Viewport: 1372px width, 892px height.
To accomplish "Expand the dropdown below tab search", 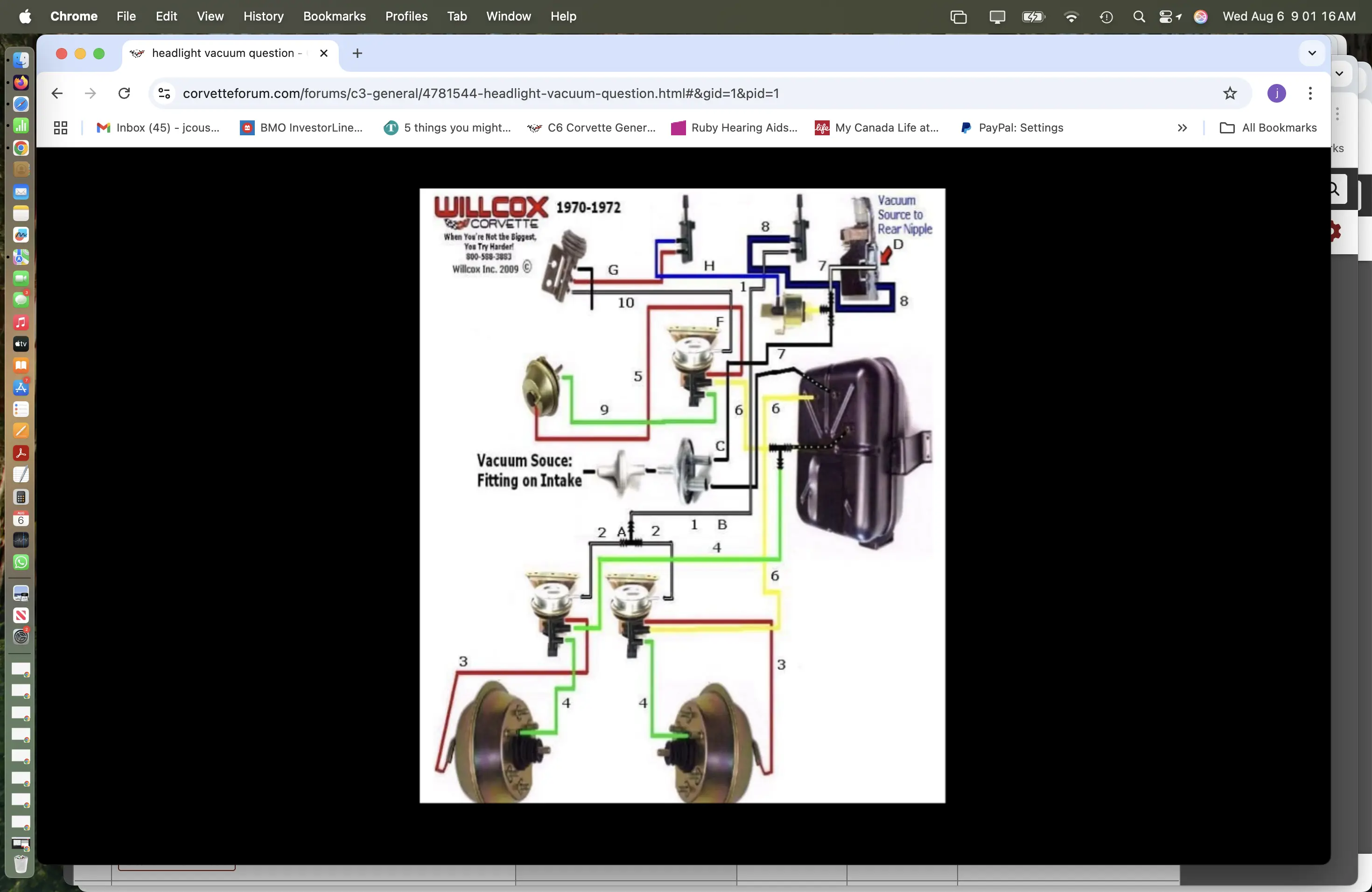I will click(1340, 74).
